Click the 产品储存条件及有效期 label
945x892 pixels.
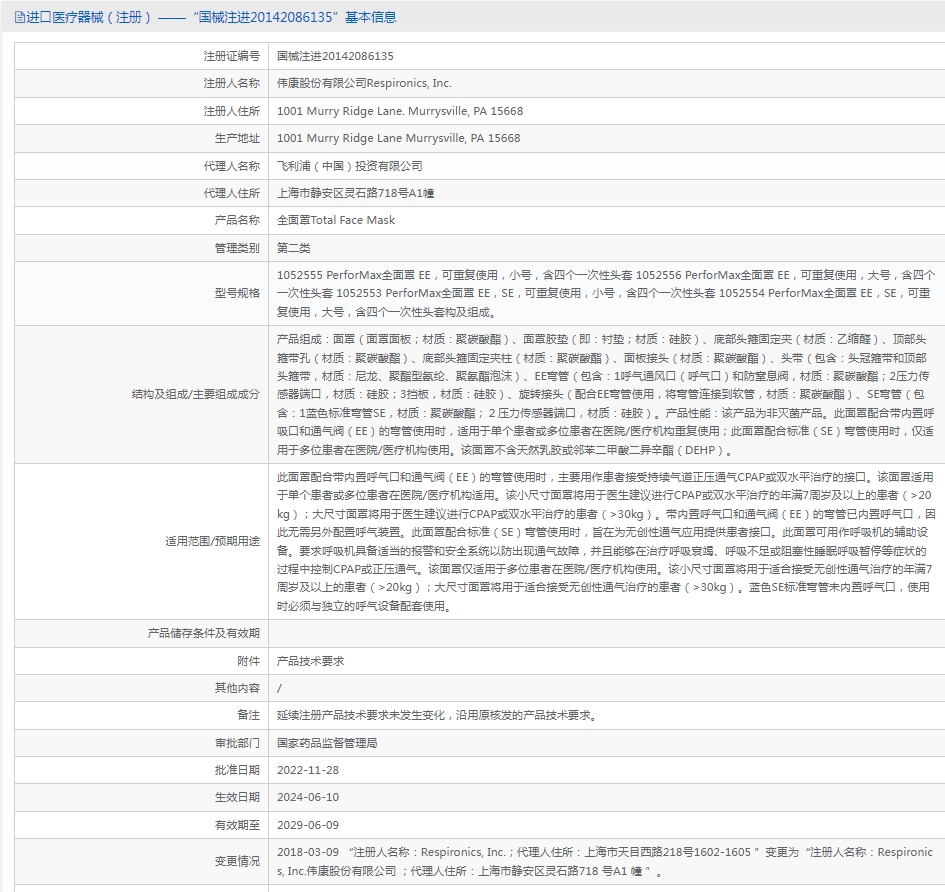[204, 633]
